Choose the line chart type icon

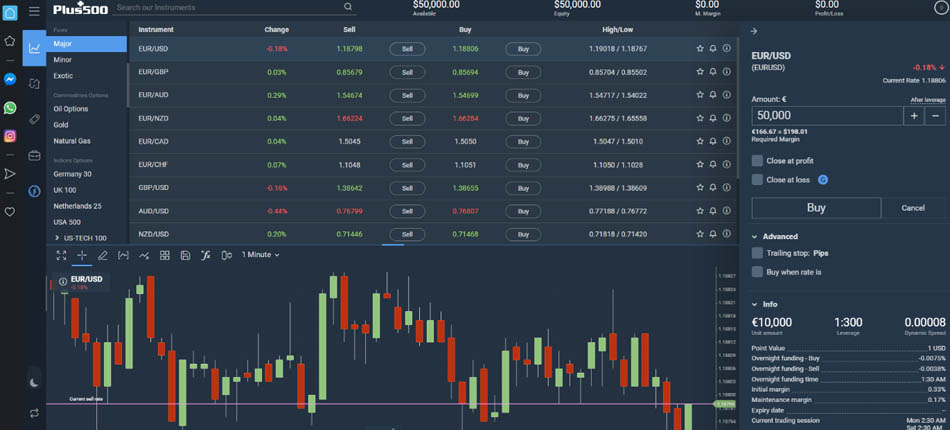pos(144,256)
